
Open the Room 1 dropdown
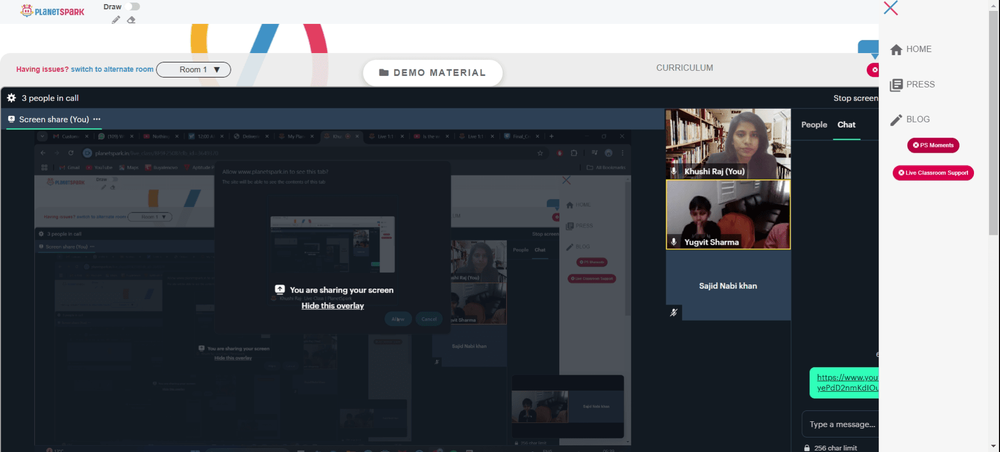(193, 69)
